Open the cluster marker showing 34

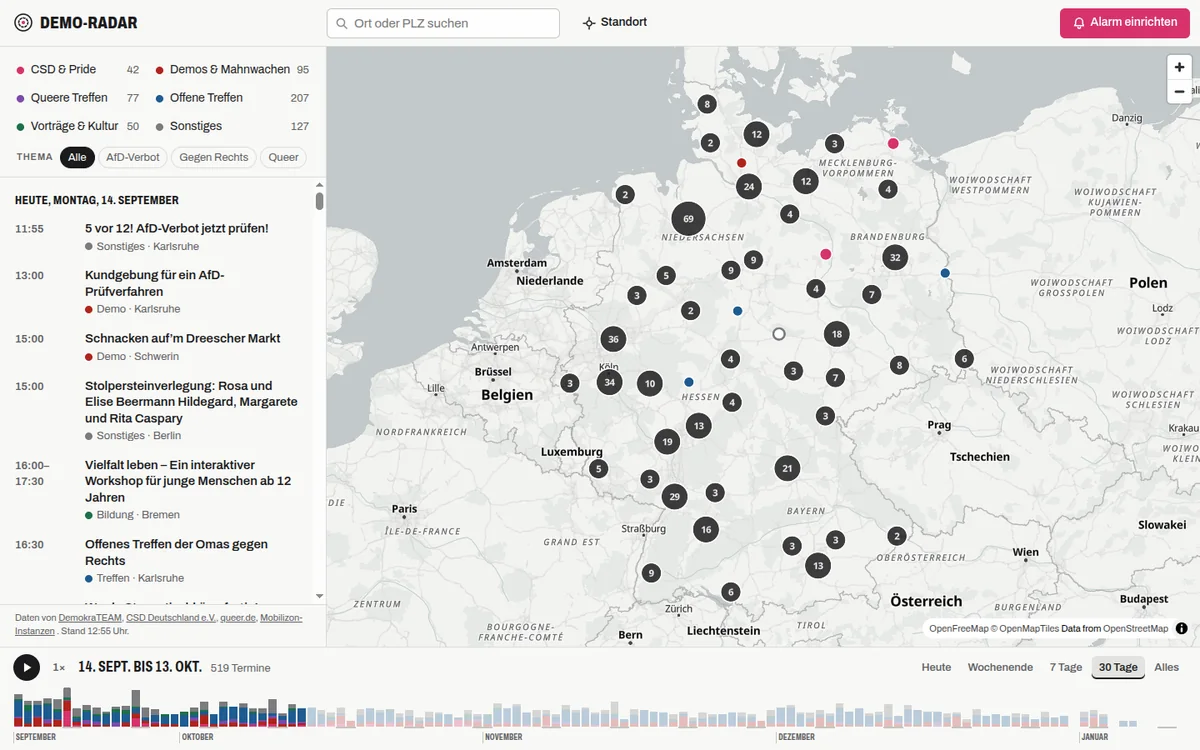pyautogui.click(x=610, y=382)
